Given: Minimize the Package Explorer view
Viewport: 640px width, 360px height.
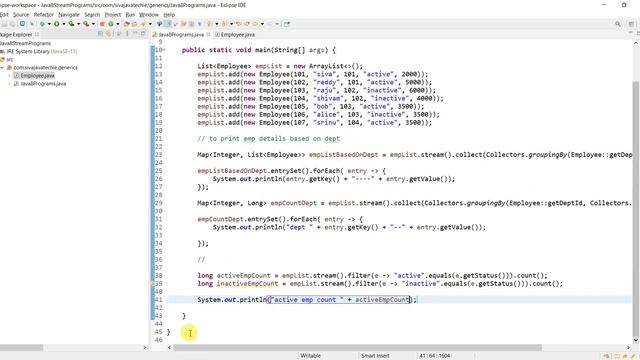Looking at the screenshot, I should pos(135,34).
